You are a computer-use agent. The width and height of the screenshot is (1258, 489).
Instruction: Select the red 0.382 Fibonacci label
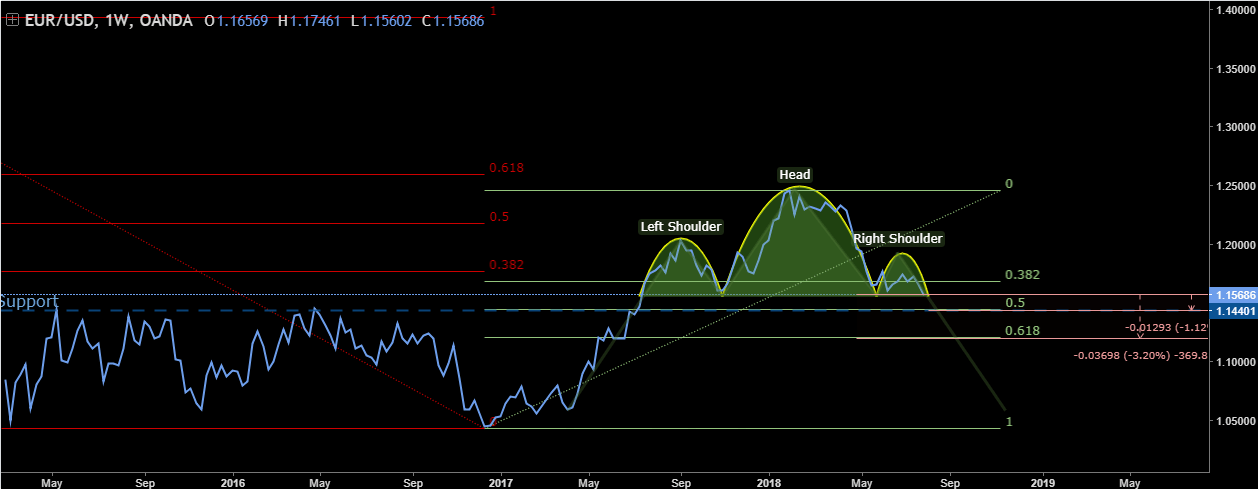[x=506, y=265]
